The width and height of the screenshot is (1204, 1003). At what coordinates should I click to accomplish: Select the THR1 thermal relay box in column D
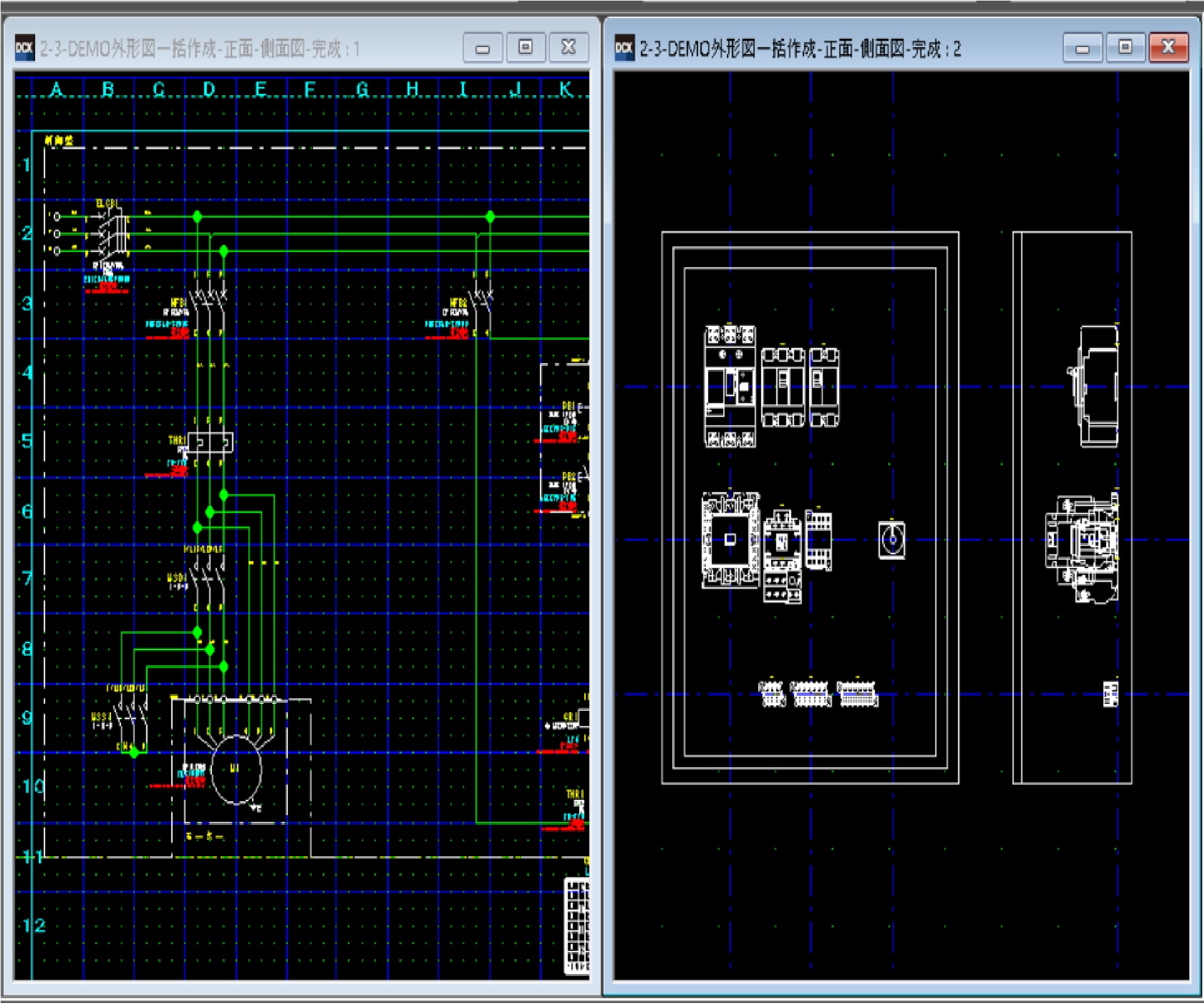pos(210,442)
